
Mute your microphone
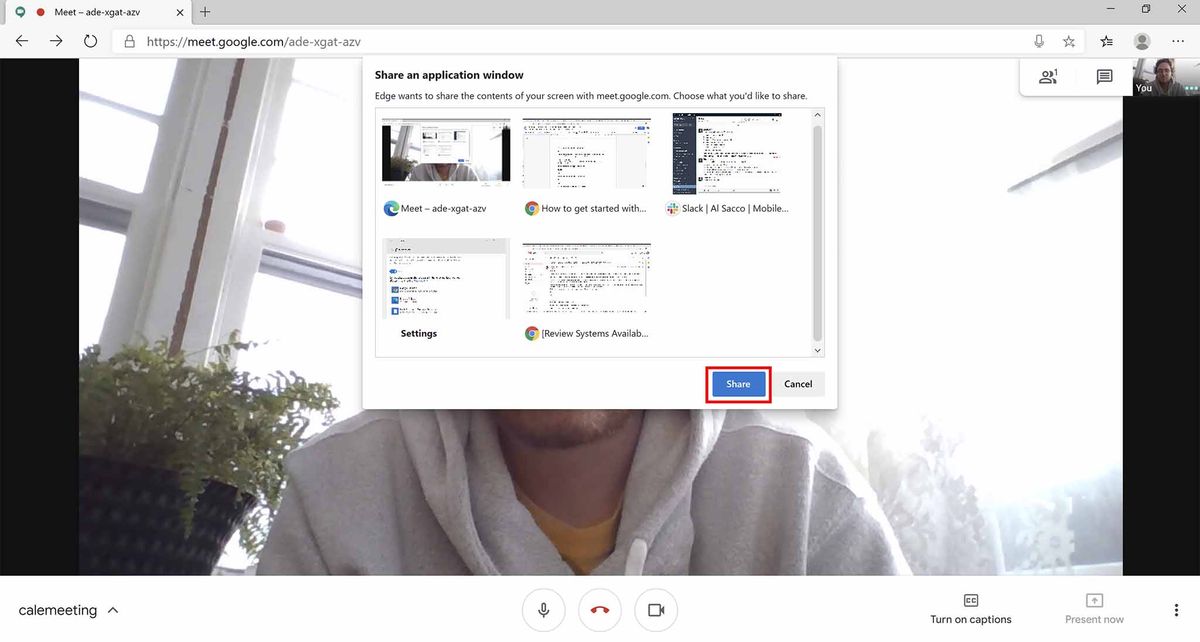pyautogui.click(x=543, y=610)
